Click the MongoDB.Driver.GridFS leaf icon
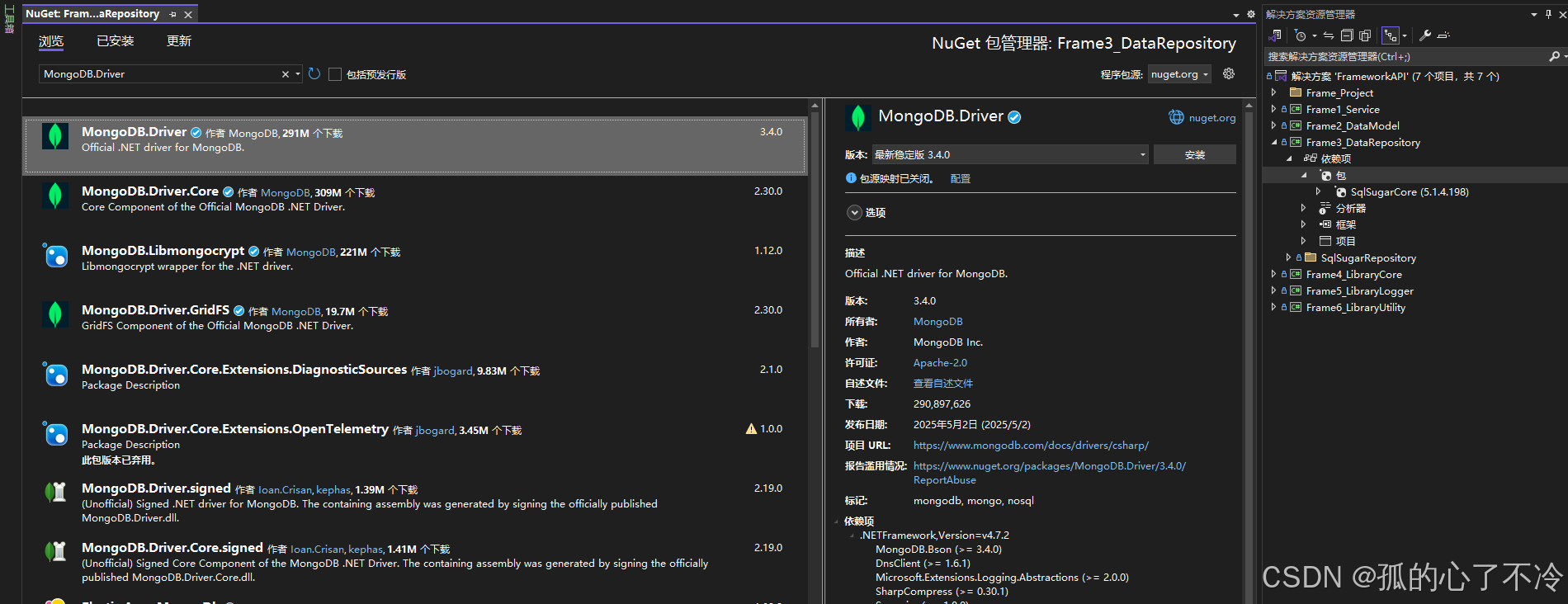 [55, 314]
